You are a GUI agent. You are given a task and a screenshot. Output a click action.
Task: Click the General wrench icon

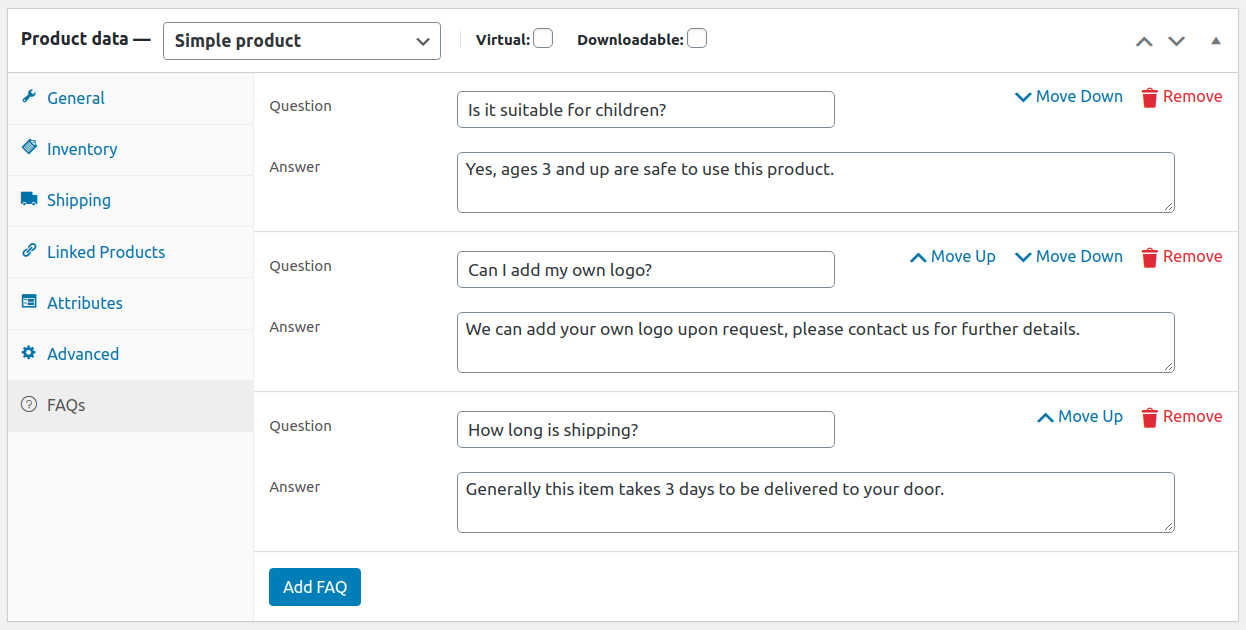(29, 97)
